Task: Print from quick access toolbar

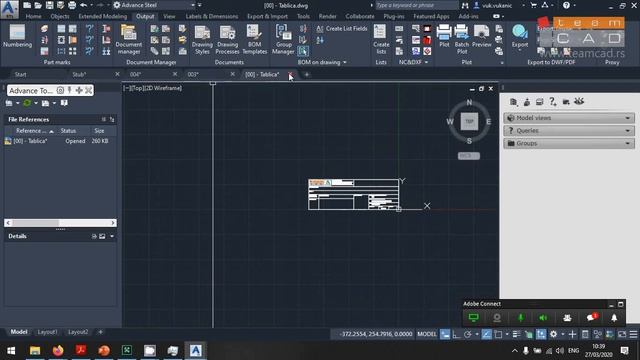Action: [72, 5]
